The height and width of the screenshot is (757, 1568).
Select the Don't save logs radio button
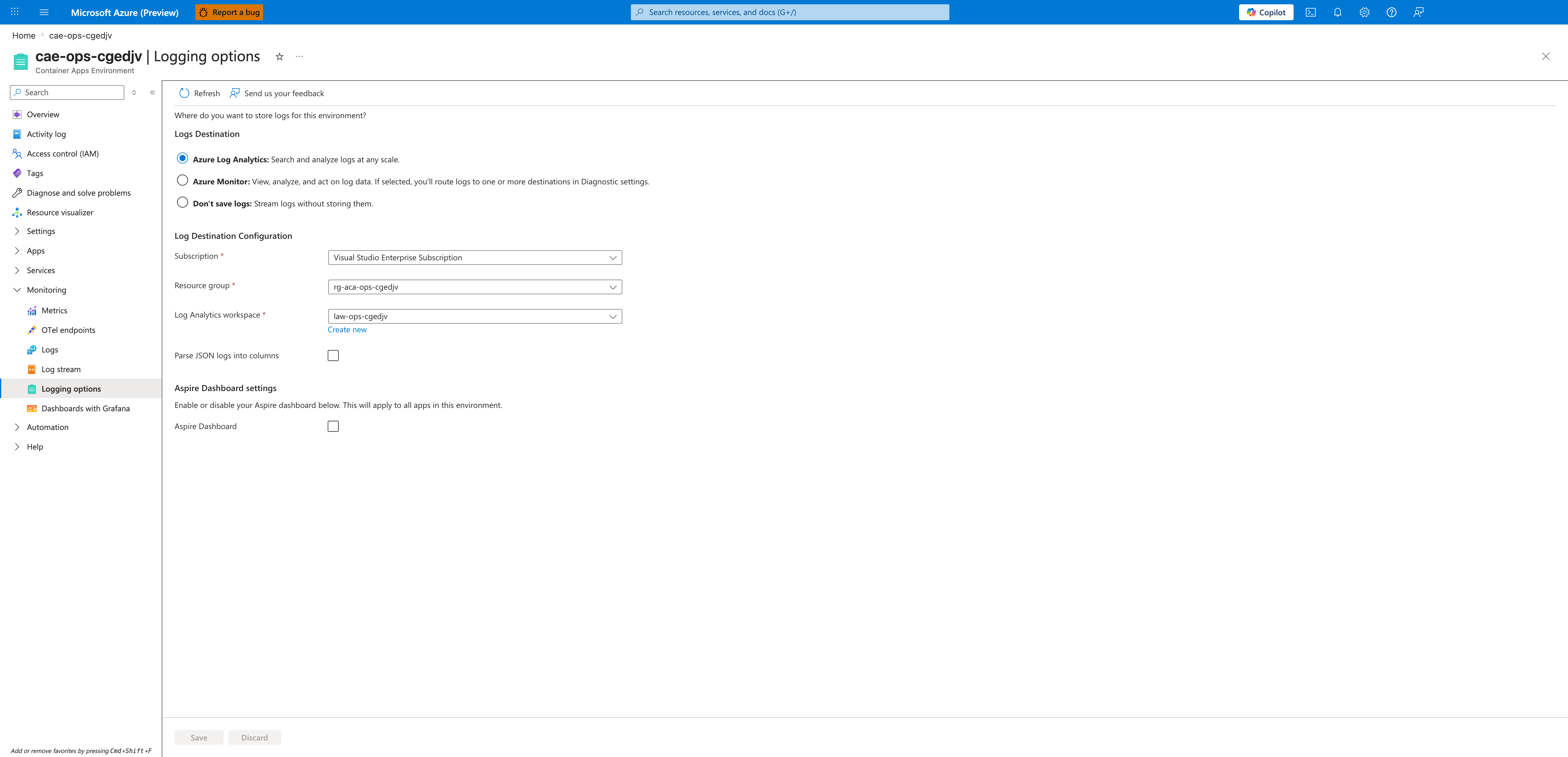click(x=182, y=202)
